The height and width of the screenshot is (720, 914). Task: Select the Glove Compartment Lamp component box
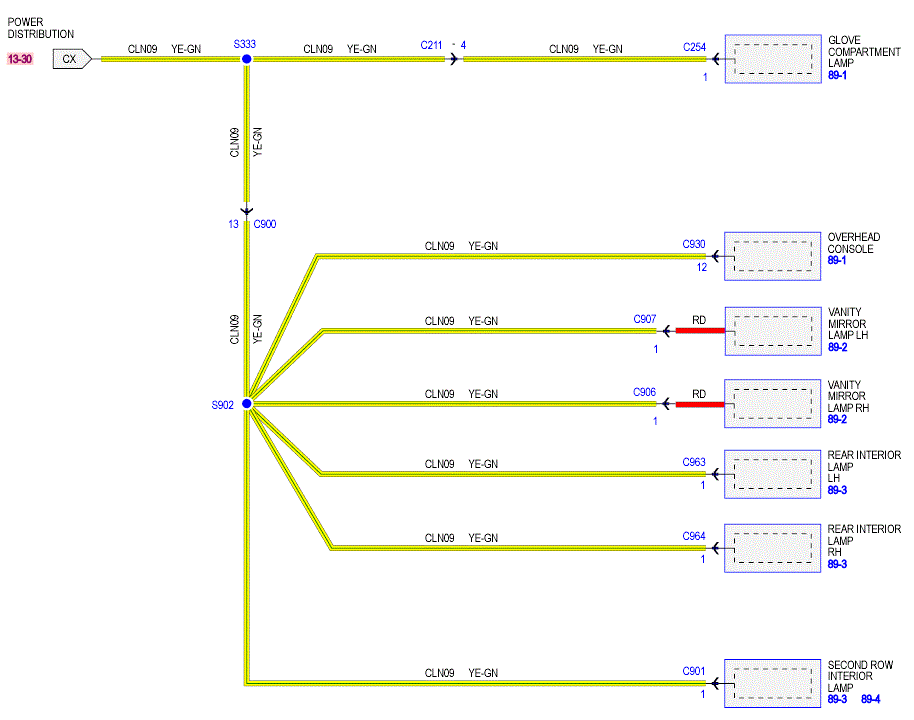tap(773, 59)
